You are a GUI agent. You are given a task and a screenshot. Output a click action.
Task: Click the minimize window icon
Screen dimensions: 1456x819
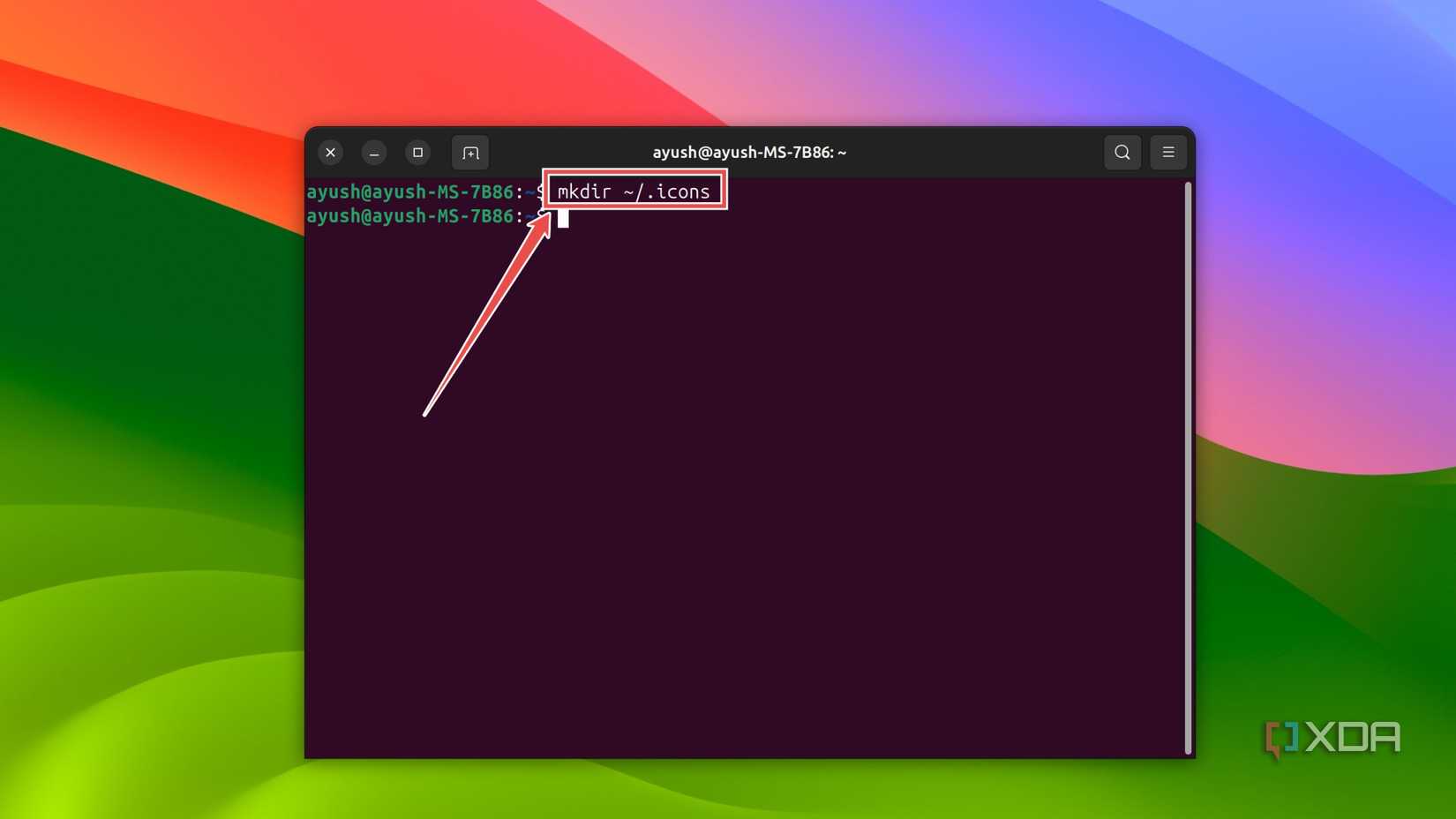pos(373,152)
